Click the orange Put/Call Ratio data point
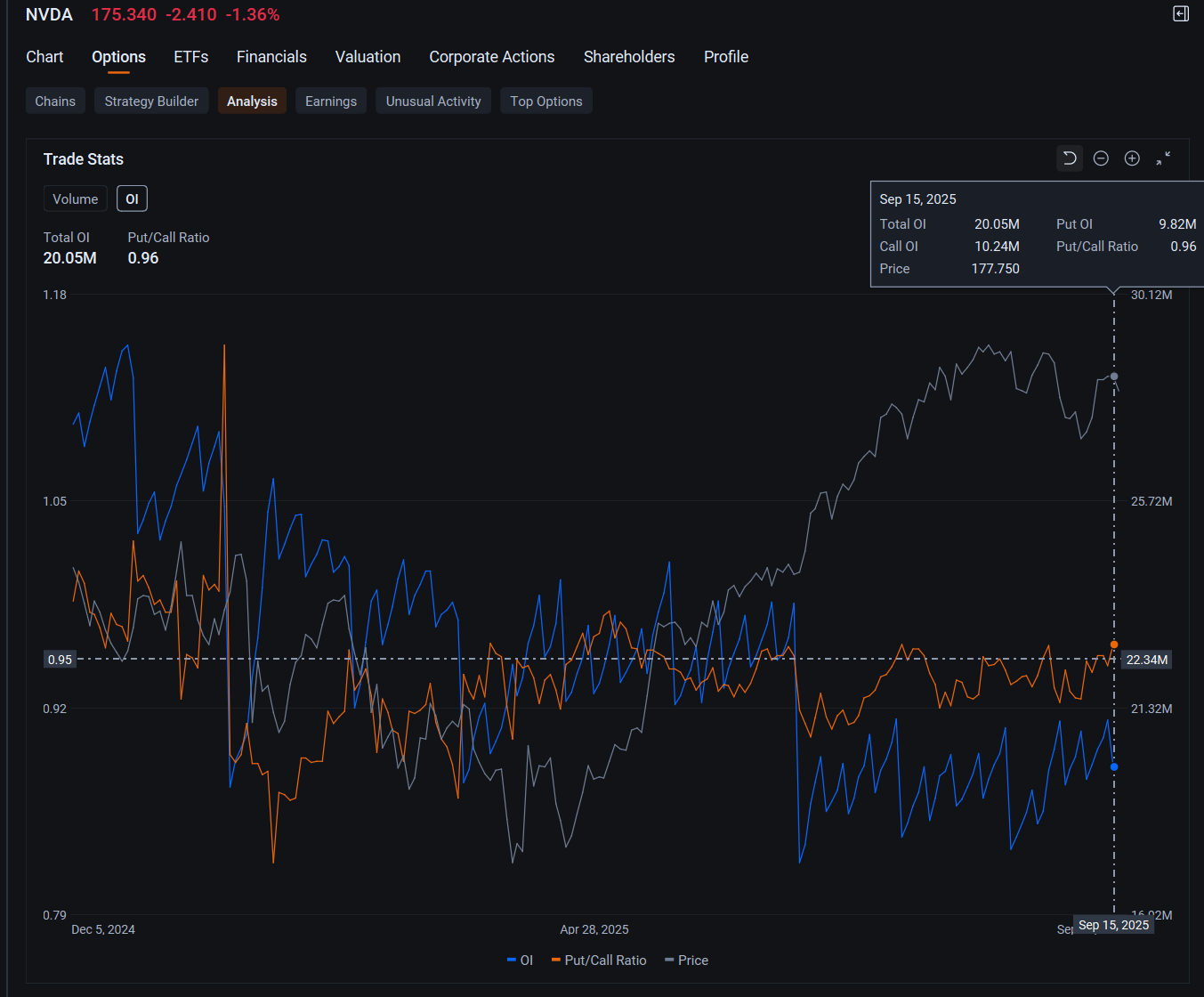1204x997 pixels. tap(1114, 644)
